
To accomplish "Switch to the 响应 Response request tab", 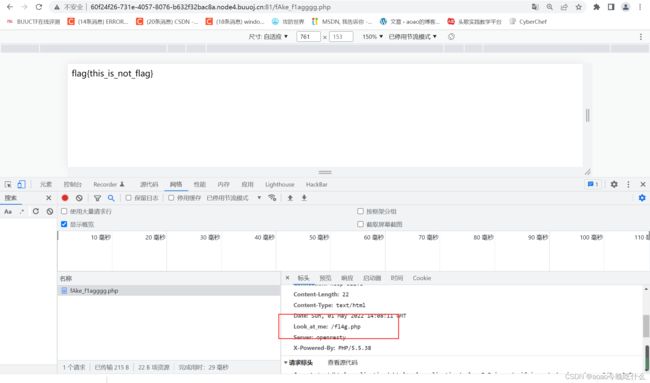I will 347,278.
